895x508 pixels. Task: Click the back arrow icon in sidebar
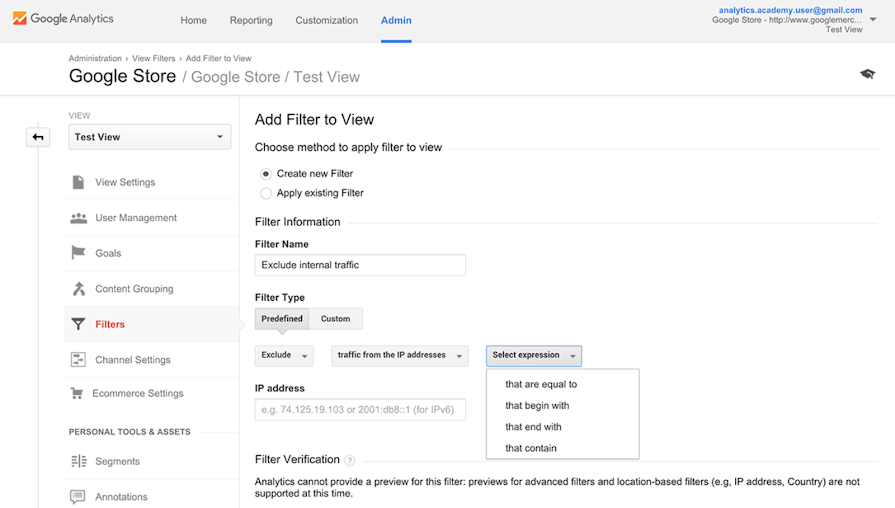coord(38,137)
